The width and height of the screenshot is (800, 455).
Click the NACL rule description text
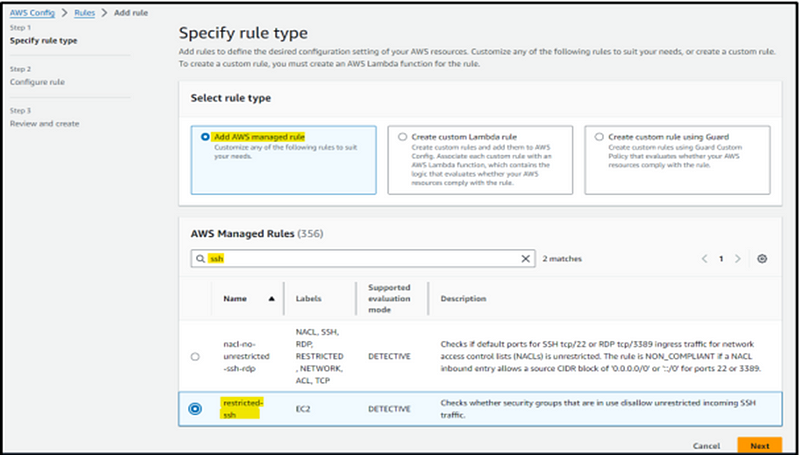601,356
